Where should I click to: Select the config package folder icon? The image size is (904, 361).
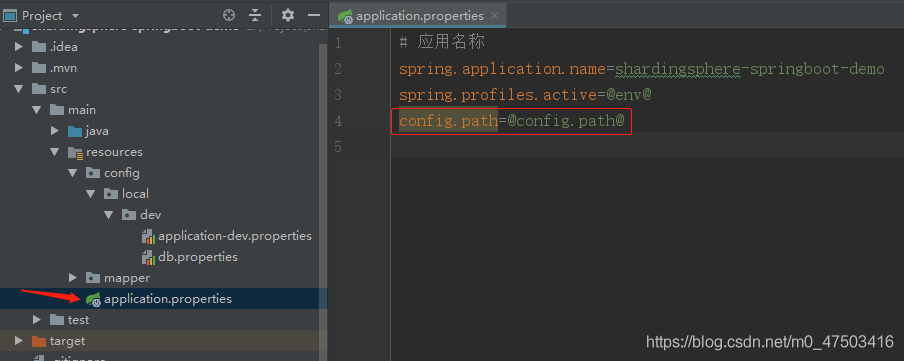(93, 173)
